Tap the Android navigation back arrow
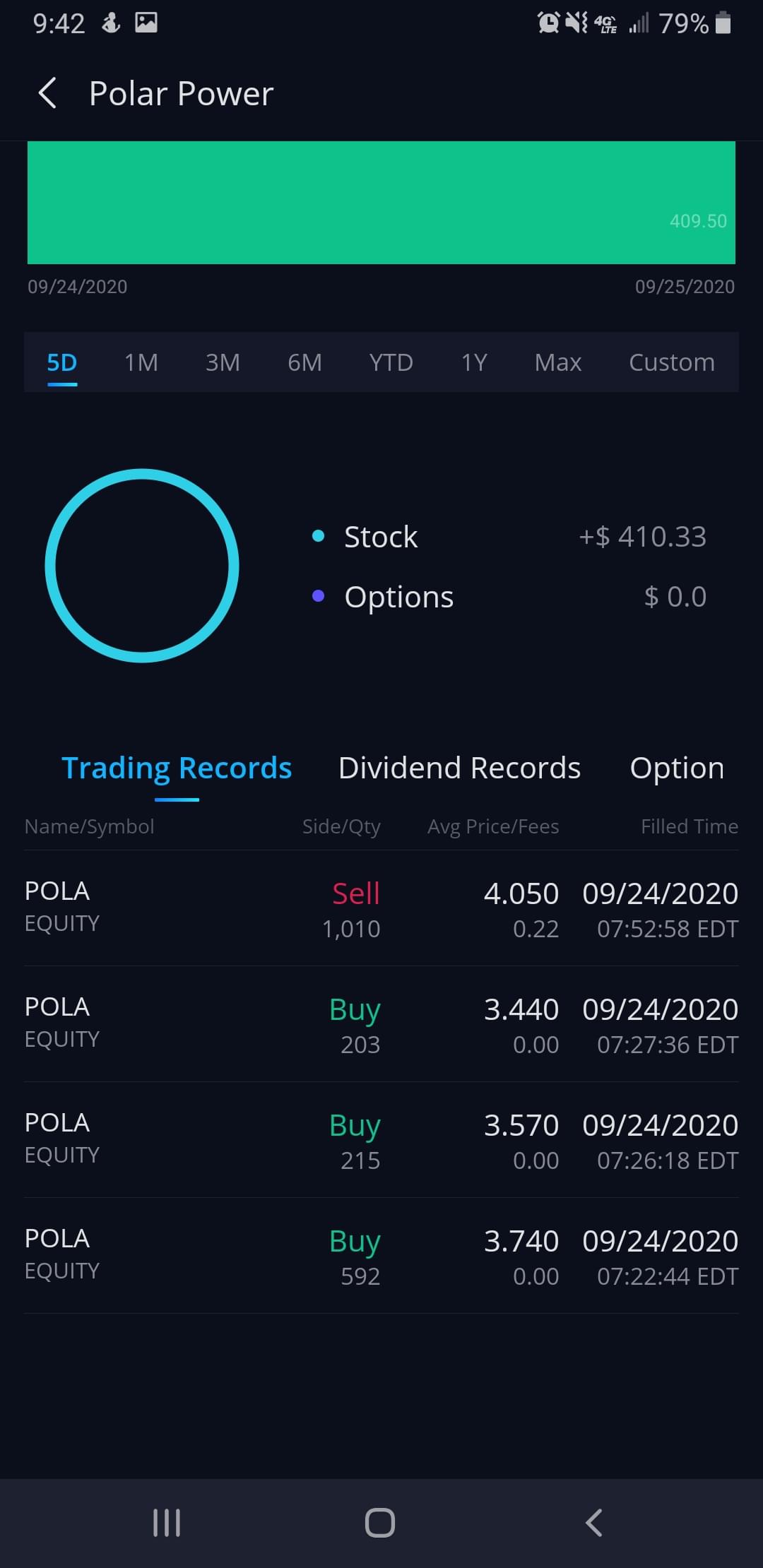The height and width of the screenshot is (1568, 763). tap(593, 1523)
